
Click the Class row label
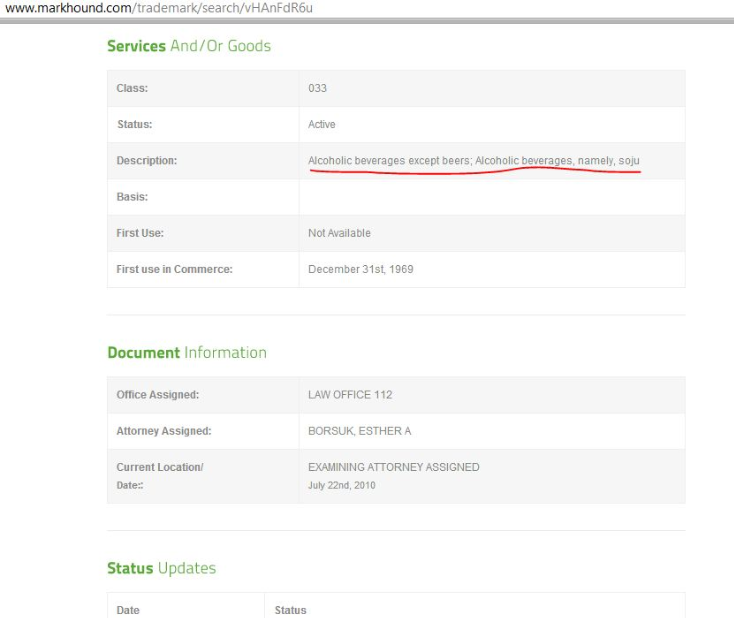point(133,88)
